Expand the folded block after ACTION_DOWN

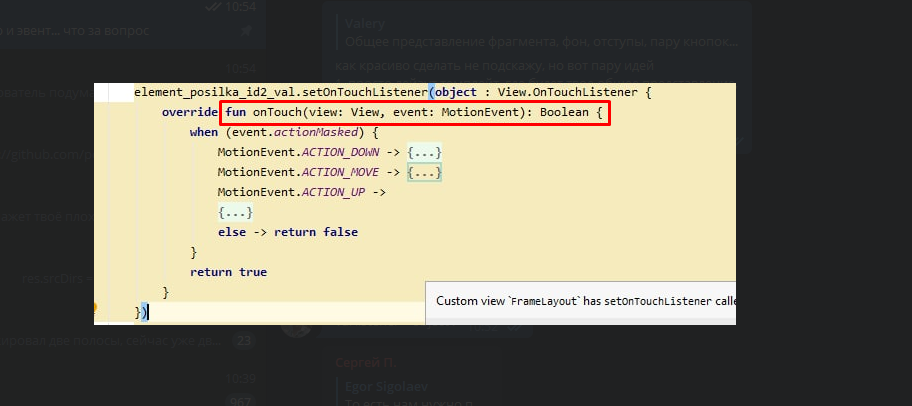point(425,153)
